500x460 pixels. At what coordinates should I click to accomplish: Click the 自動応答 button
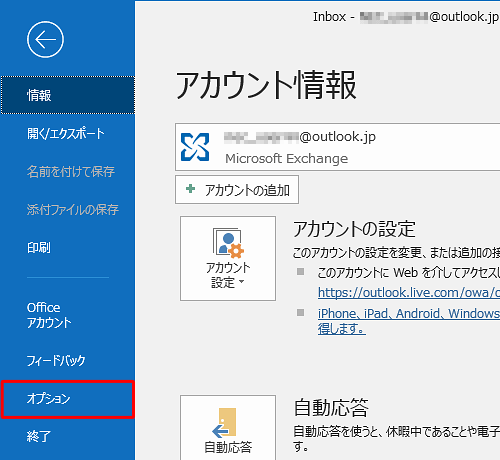228,428
